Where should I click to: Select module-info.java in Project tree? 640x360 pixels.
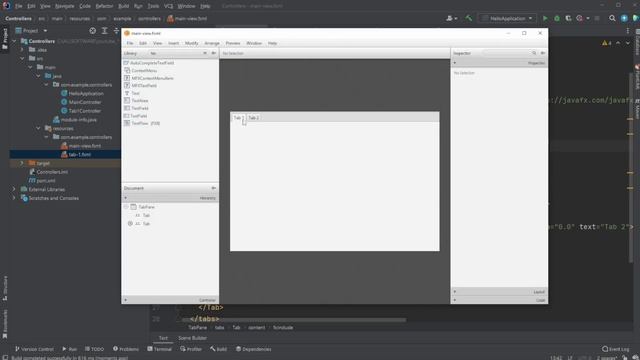coord(75,120)
